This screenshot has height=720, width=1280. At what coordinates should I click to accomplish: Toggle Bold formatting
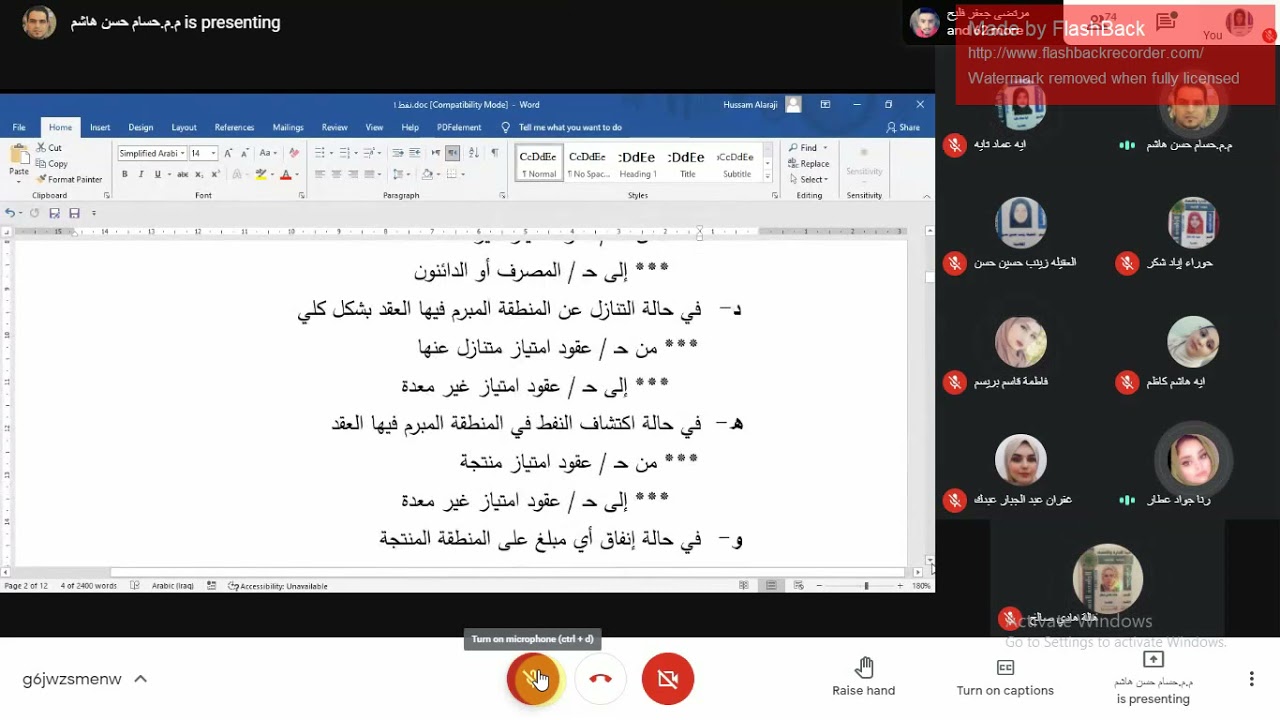point(125,174)
